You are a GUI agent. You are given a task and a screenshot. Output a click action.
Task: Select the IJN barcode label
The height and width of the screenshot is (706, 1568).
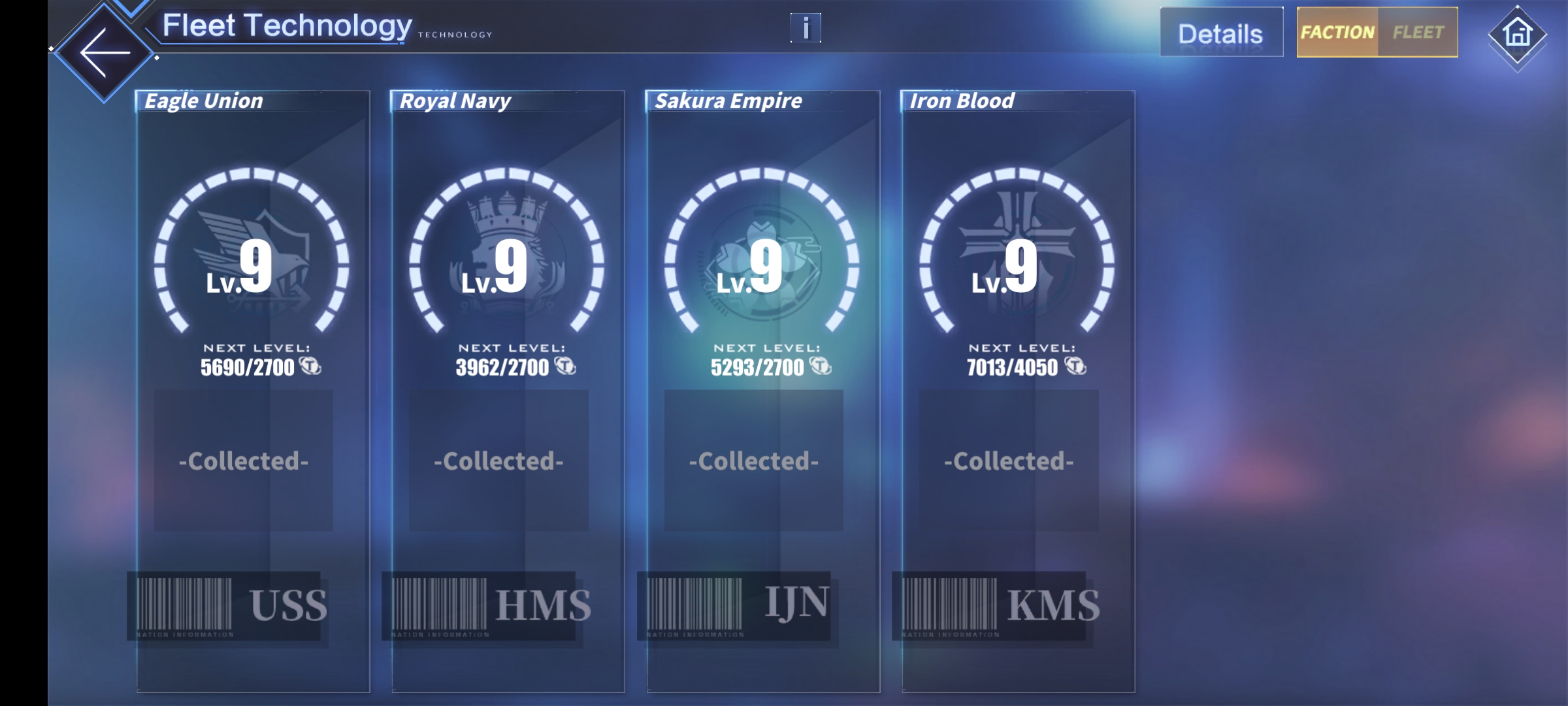[735, 605]
